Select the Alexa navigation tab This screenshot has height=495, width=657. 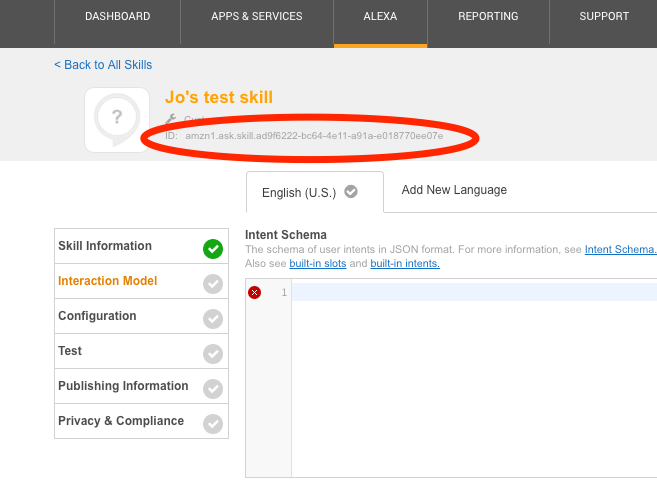(380, 17)
